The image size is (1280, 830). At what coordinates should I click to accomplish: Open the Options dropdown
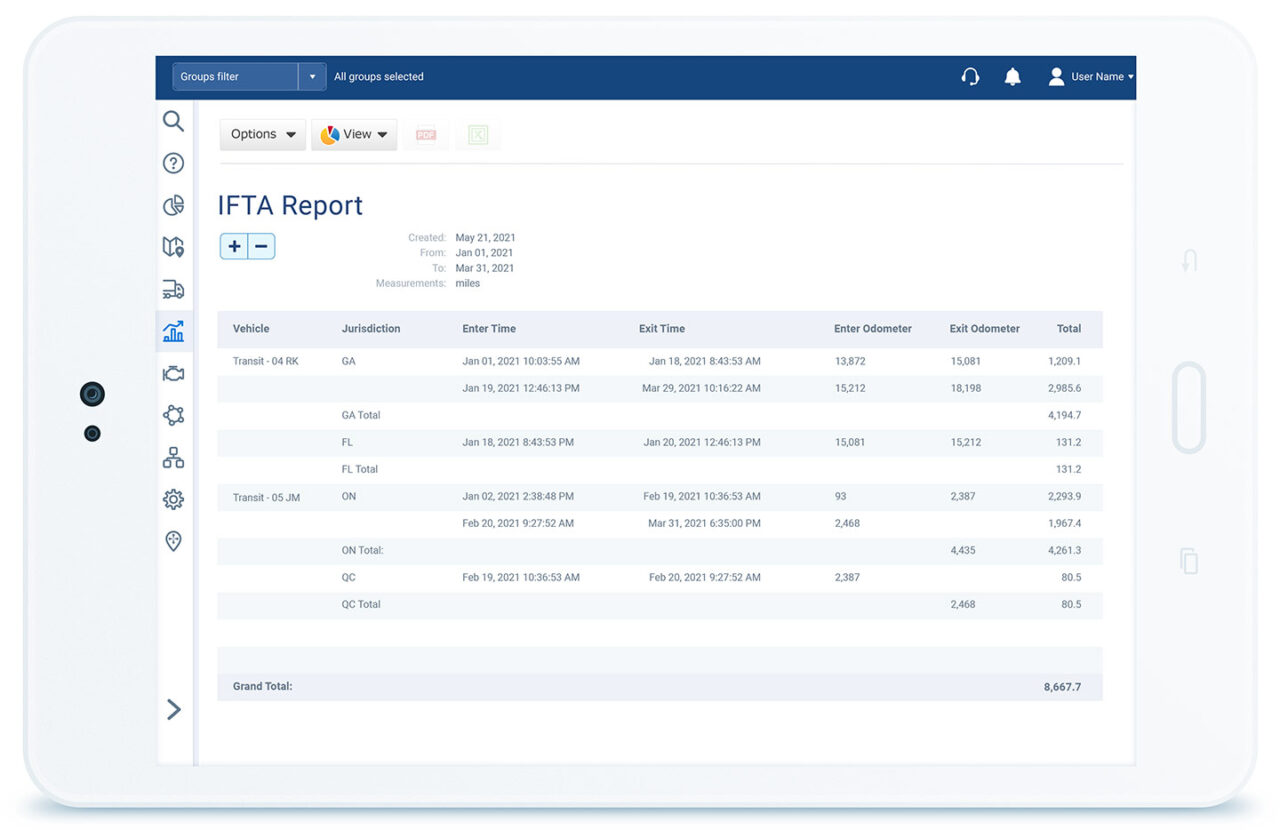coord(262,134)
